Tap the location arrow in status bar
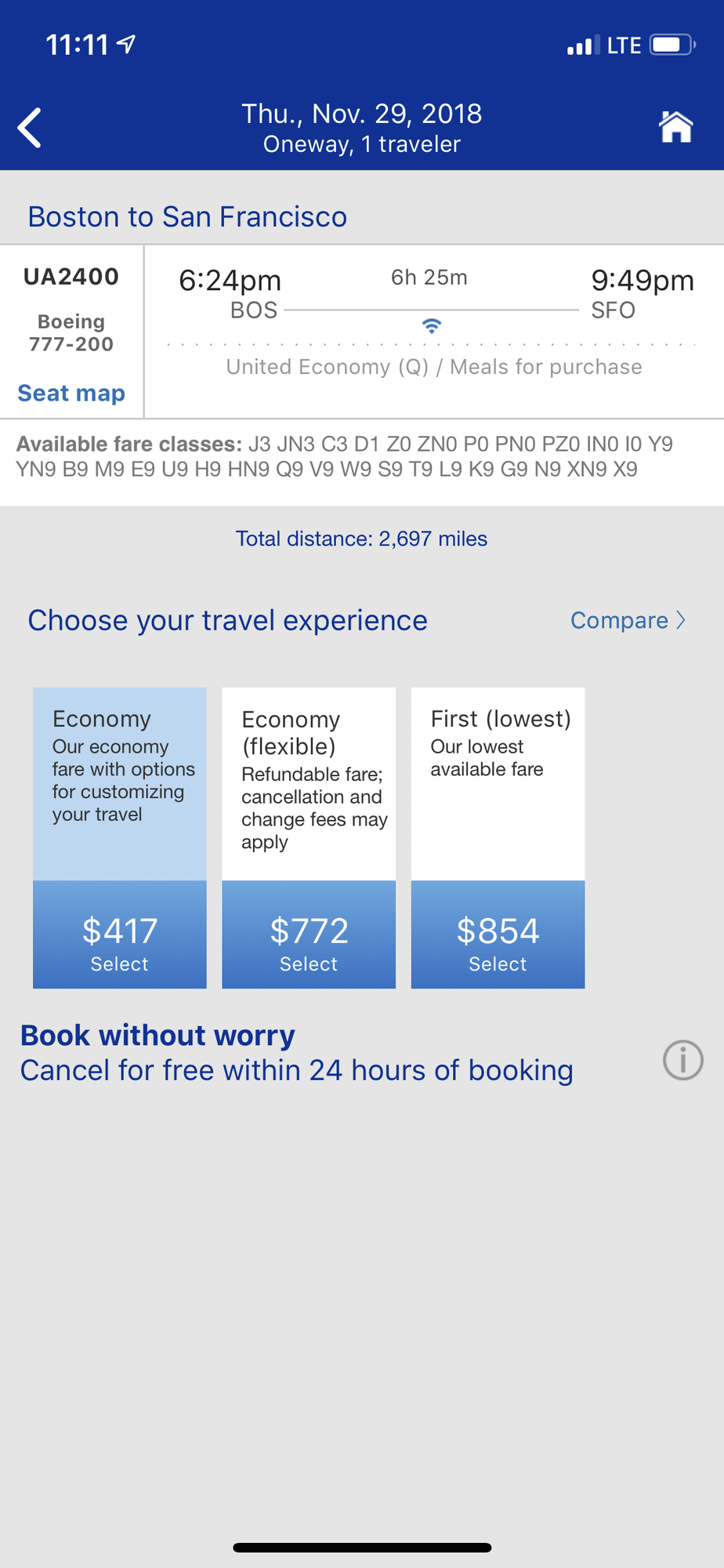This screenshot has width=724, height=1568. pyautogui.click(x=126, y=44)
